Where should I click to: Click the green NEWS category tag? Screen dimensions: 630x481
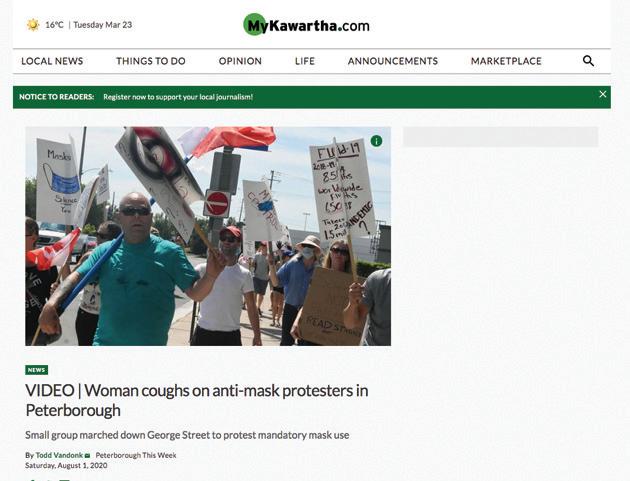(x=37, y=370)
